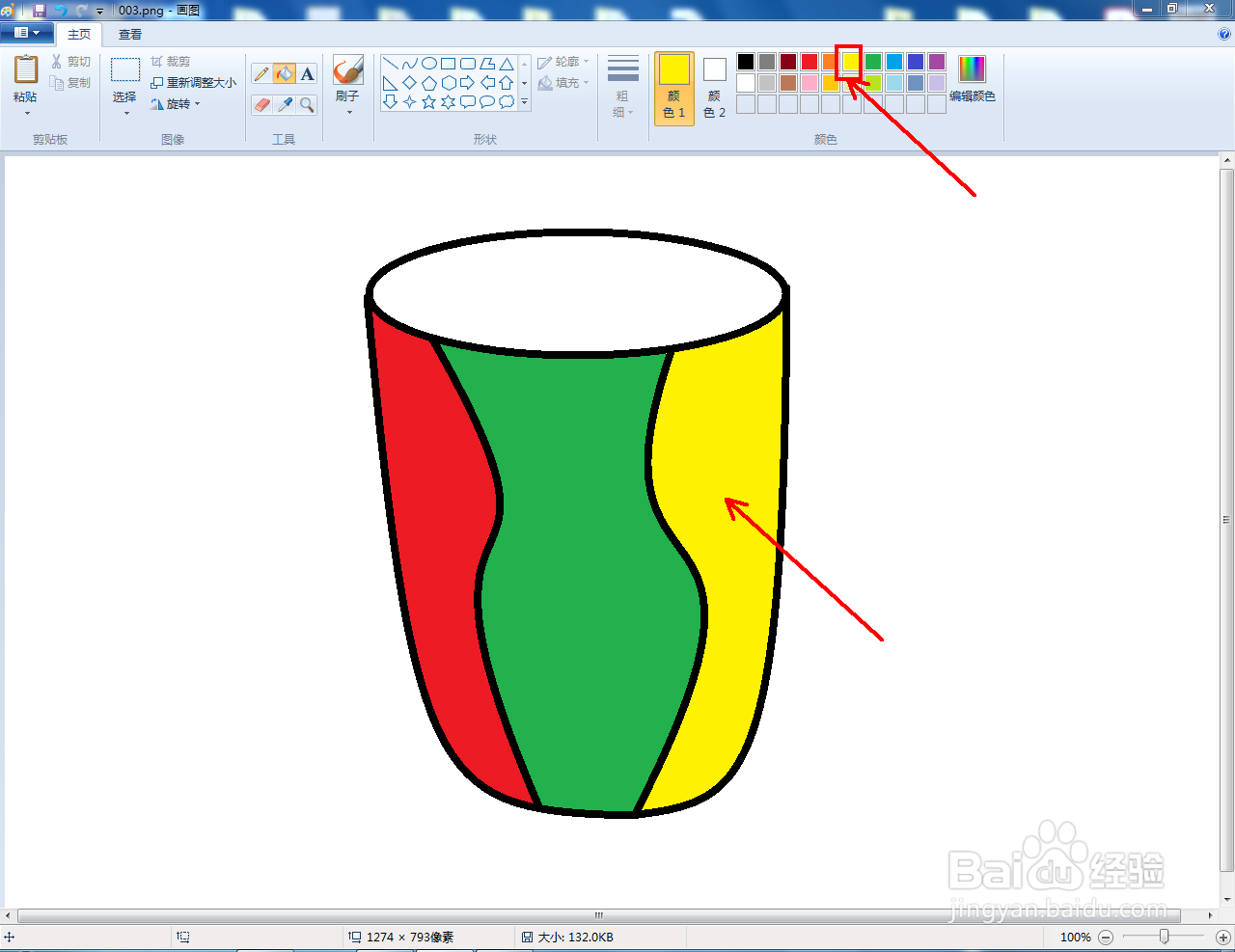Click the Paste (粘贴) clipboard icon

[26, 70]
